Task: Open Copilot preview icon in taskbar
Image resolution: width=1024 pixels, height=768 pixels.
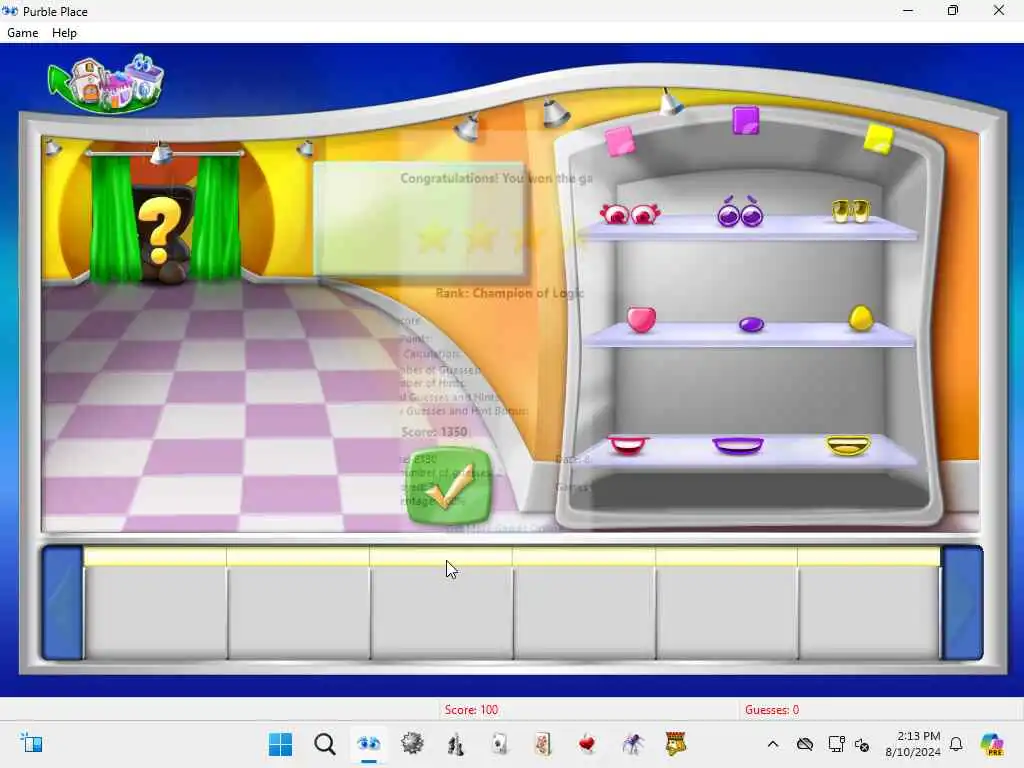Action: (991, 744)
